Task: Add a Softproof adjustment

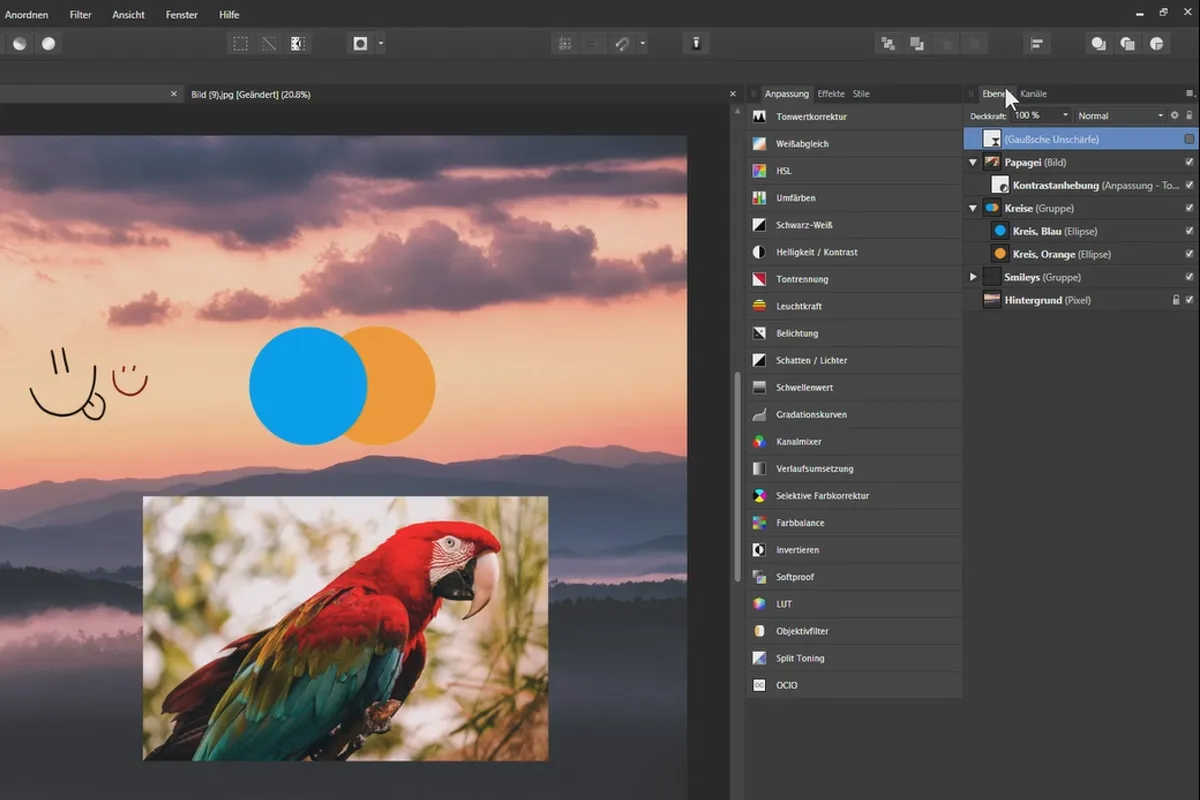Action: pyautogui.click(x=855, y=577)
